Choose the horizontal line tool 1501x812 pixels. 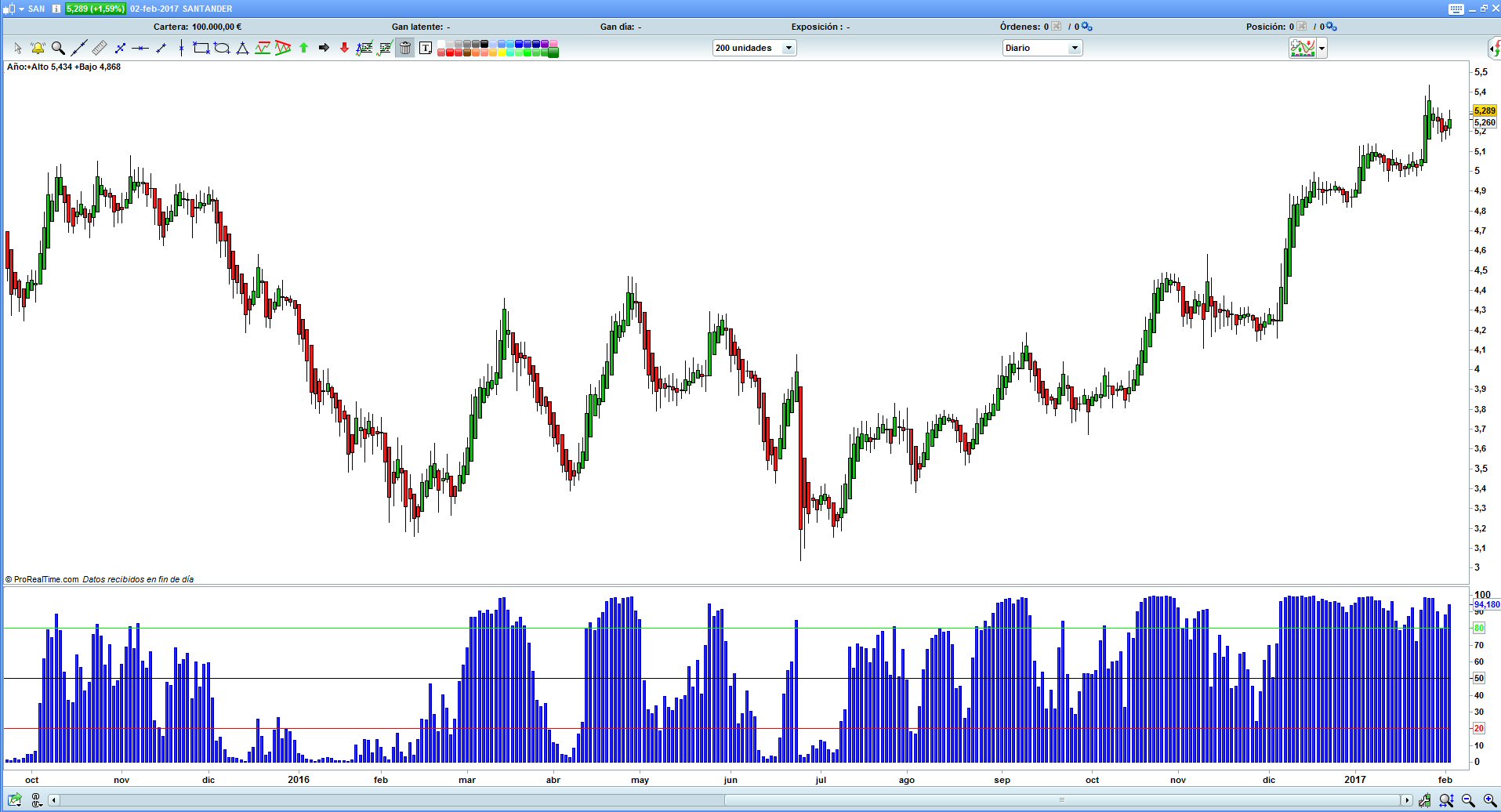coord(140,49)
